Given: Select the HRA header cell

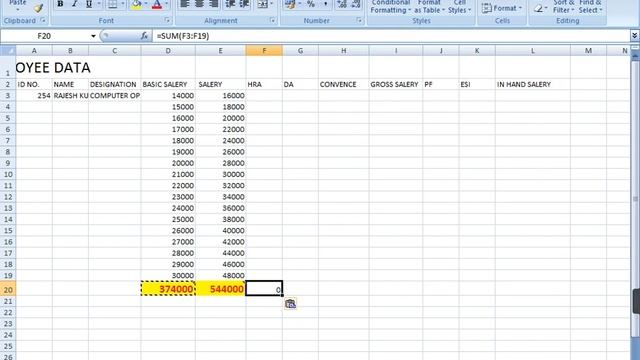Looking at the screenshot, I should [264, 84].
